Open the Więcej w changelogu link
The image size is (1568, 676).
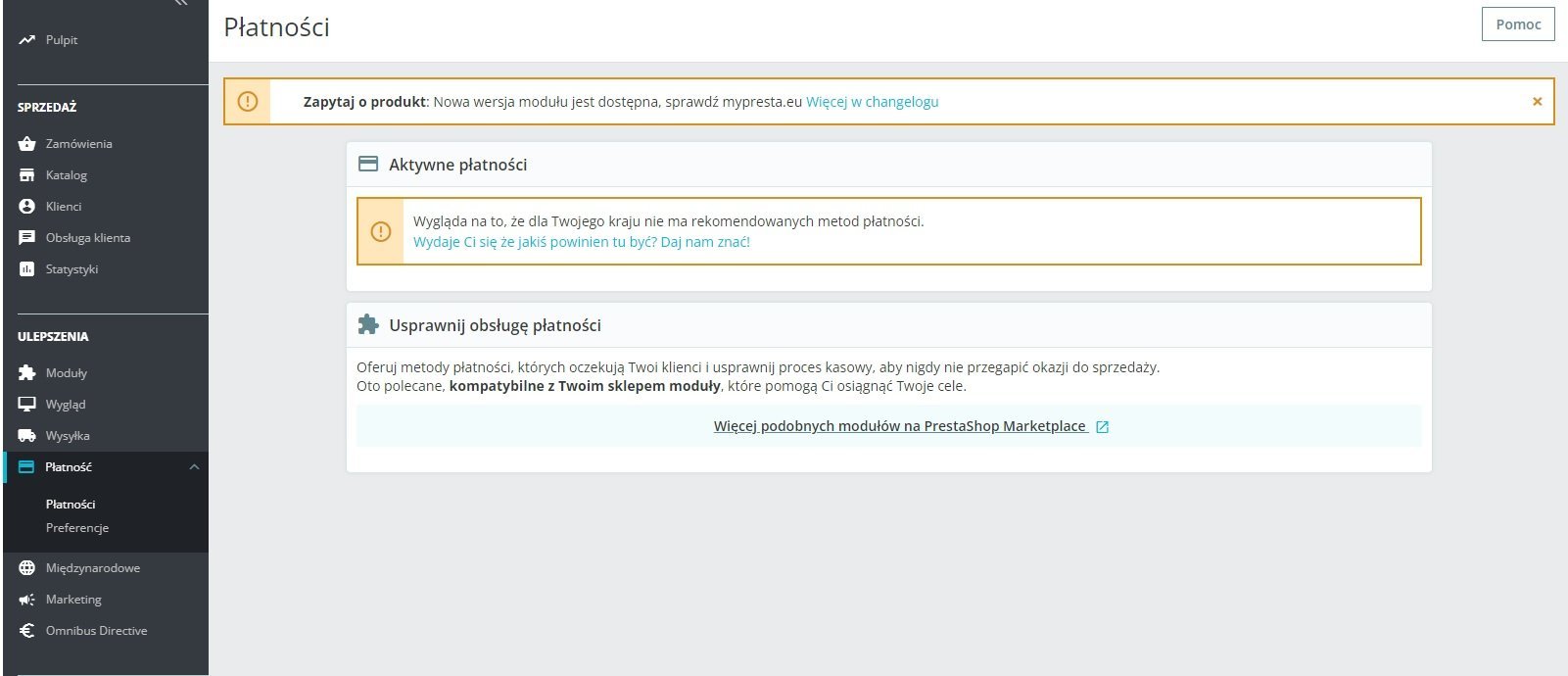(872, 102)
